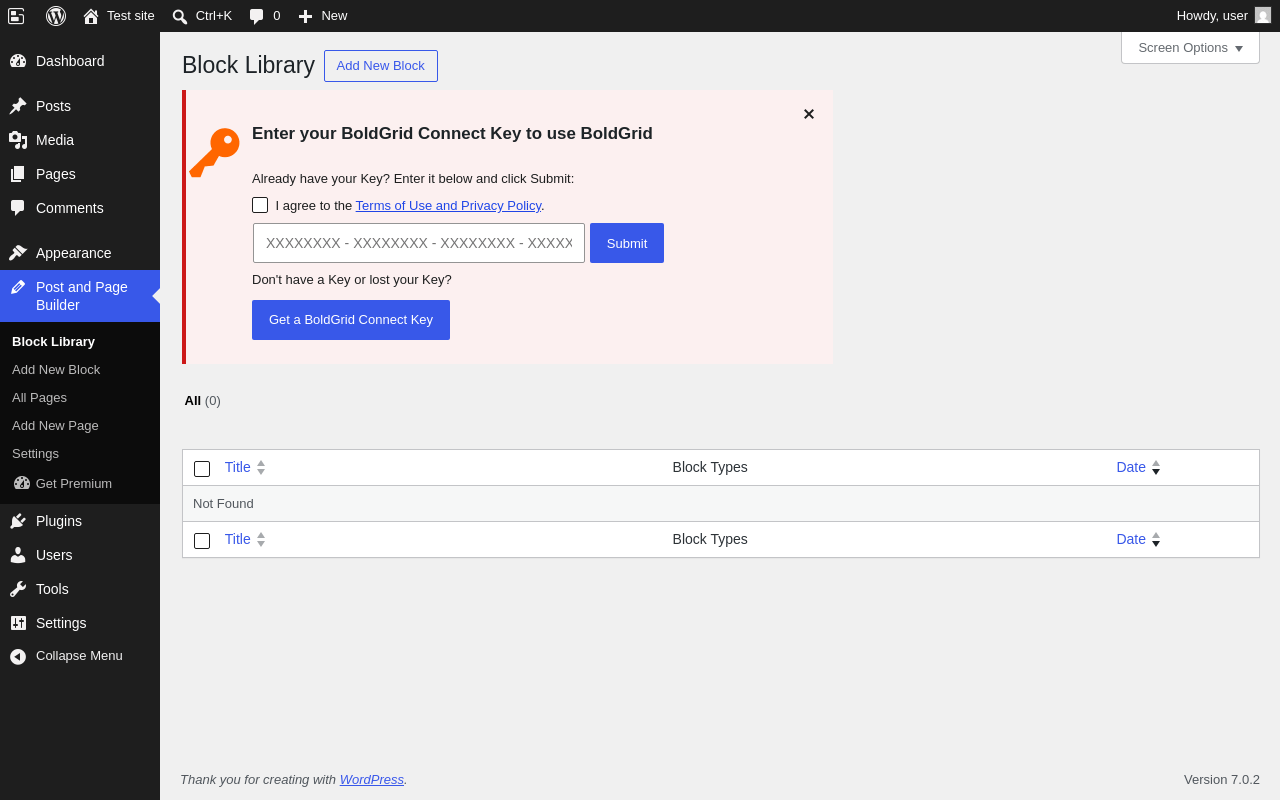This screenshot has height=800, width=1280.
Task: Click the plus icon next to New
Action: (306, 16)
